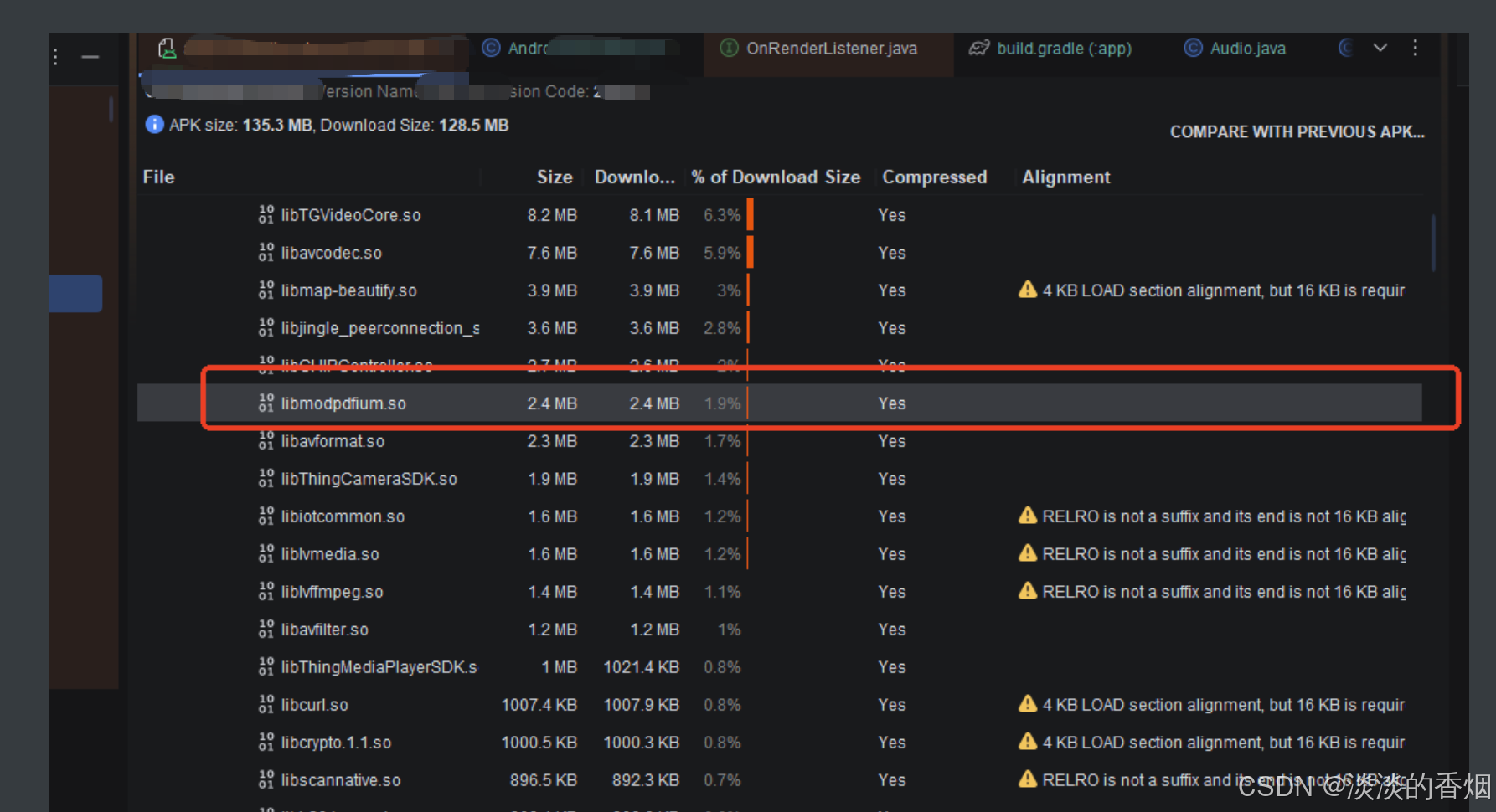Click the Download Size 128.5 MB text
The height and width of the screenshot is (812, 1496).
[415, 126]
